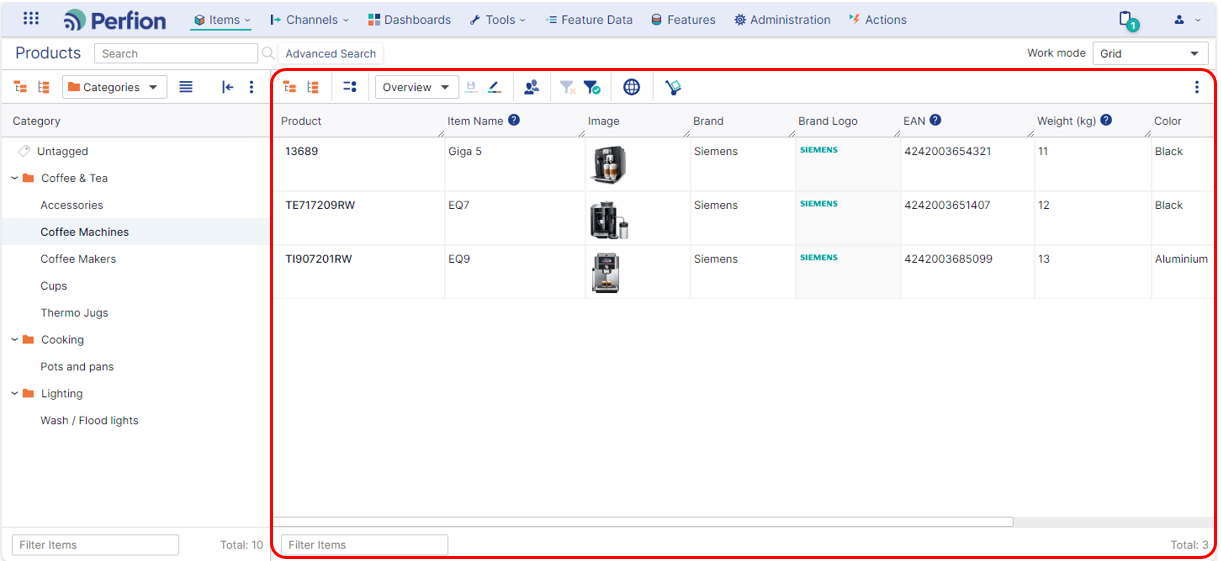1221x561 pixels.
Task: Collapse the Coffee & Tea category
Action: click(15, 178)
